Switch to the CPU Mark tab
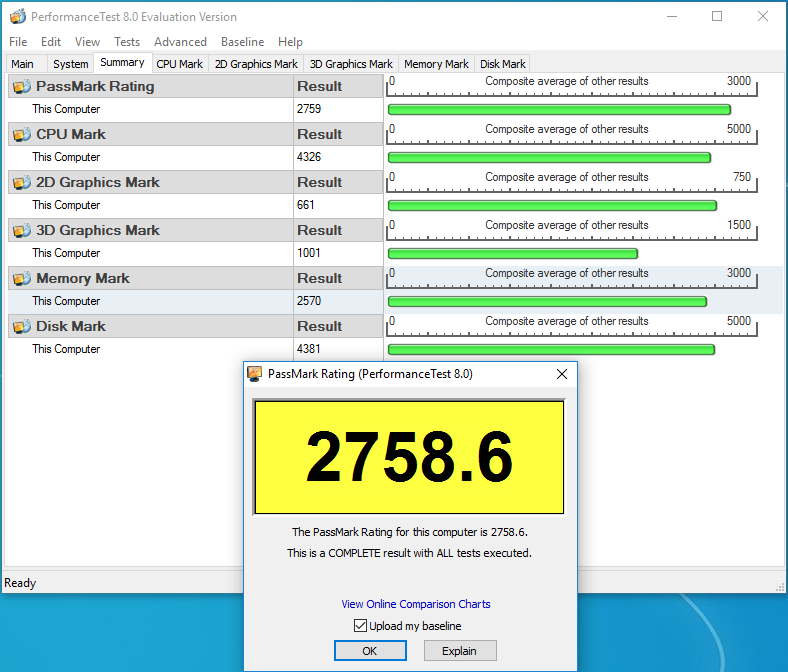The image size is (788, 672). (179, 64)
